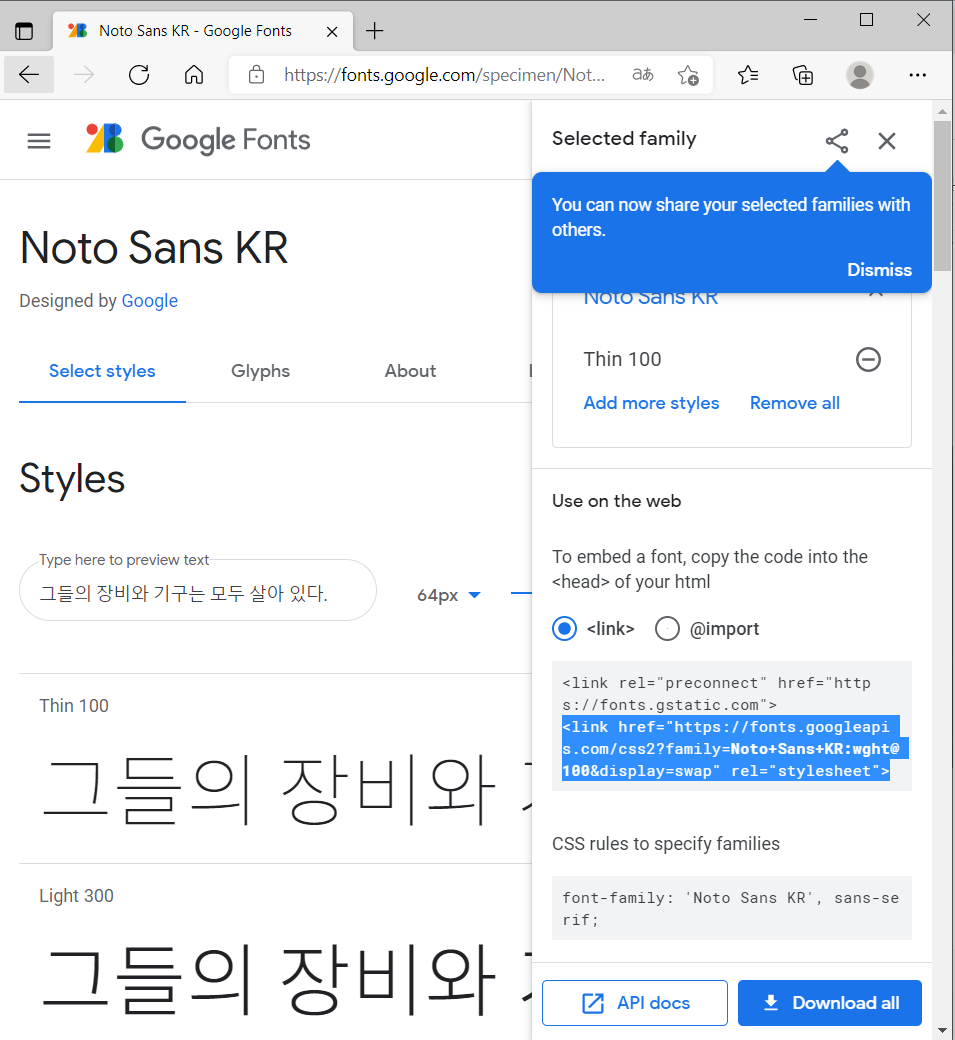Add this page to favorites

(x=688, y=75)
